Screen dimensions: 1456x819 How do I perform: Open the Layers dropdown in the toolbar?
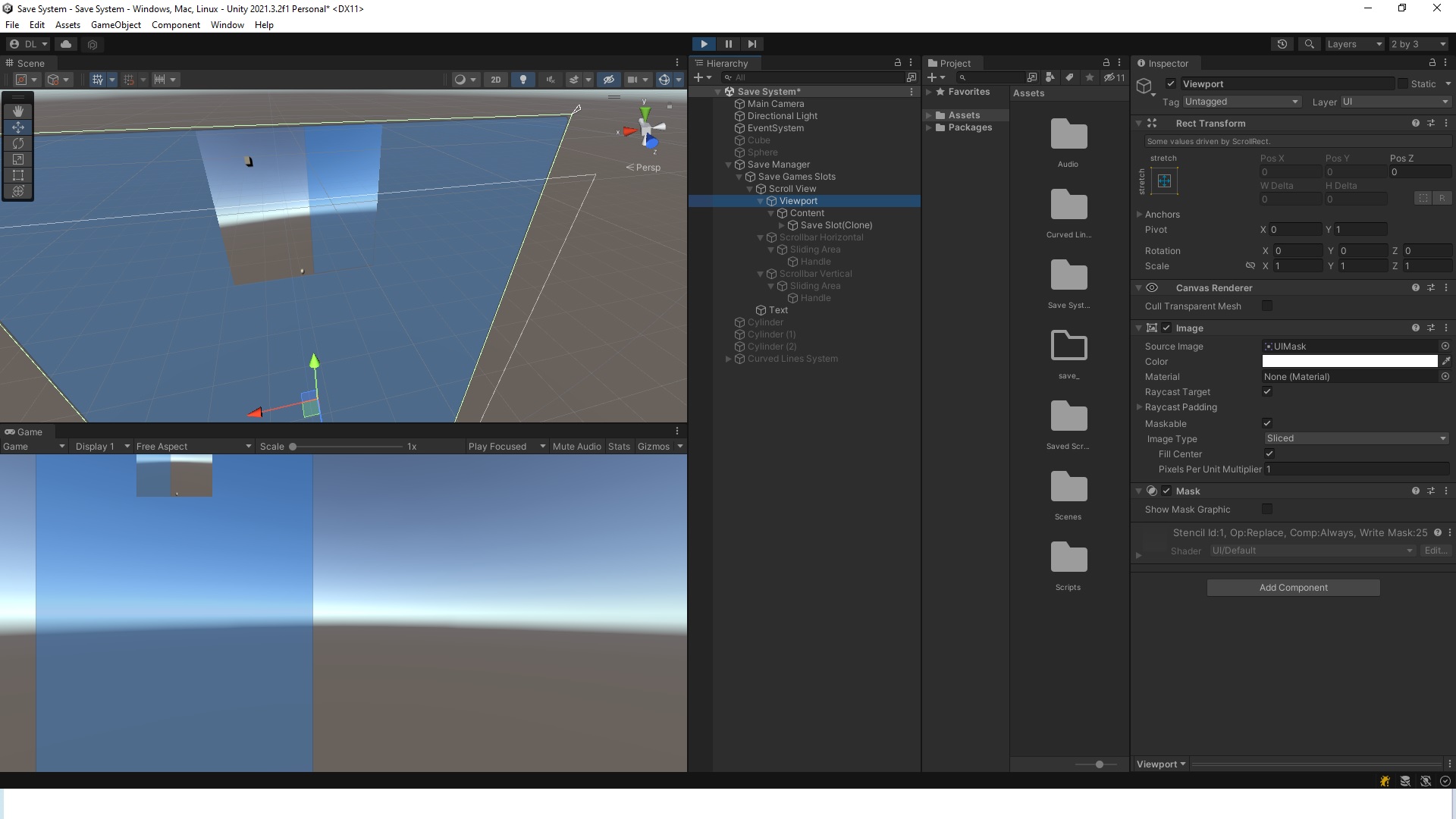point(1354,44)
